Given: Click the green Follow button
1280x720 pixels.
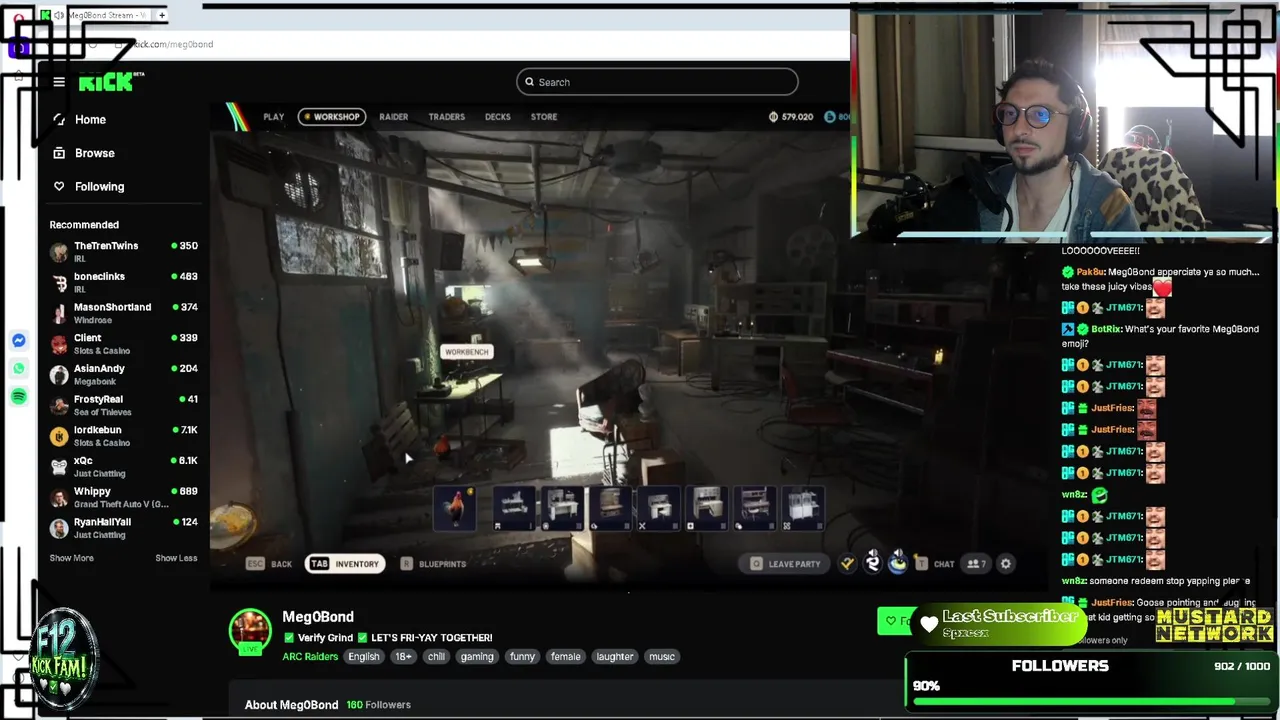Looking at the screenshot, I should point(896,621).
